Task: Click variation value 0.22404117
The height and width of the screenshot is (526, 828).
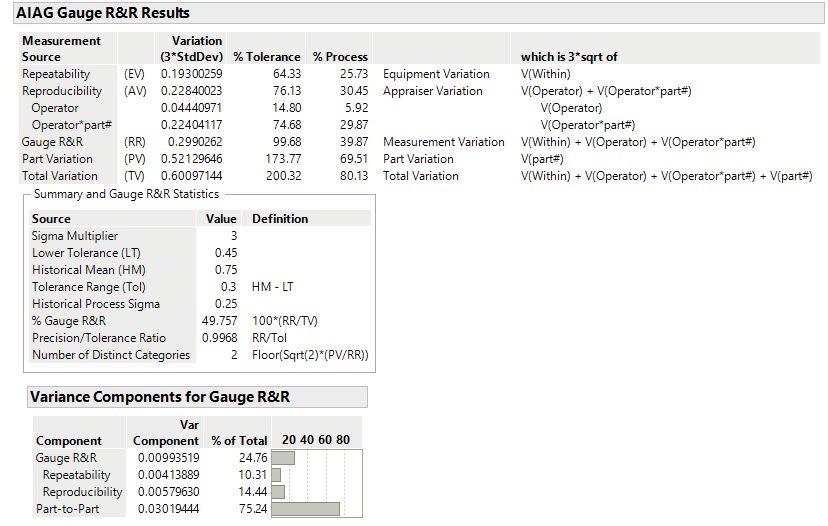Action: click(x=191, y=125)
